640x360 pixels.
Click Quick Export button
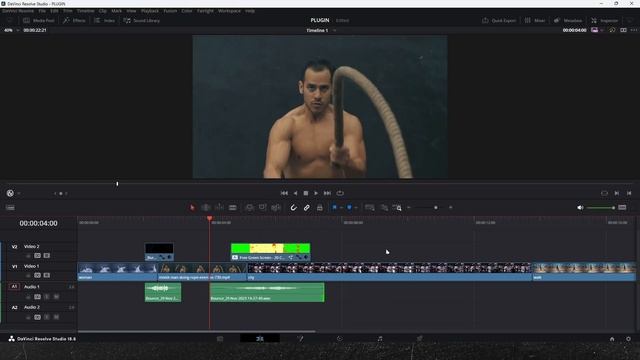click(x=499, y=20)
